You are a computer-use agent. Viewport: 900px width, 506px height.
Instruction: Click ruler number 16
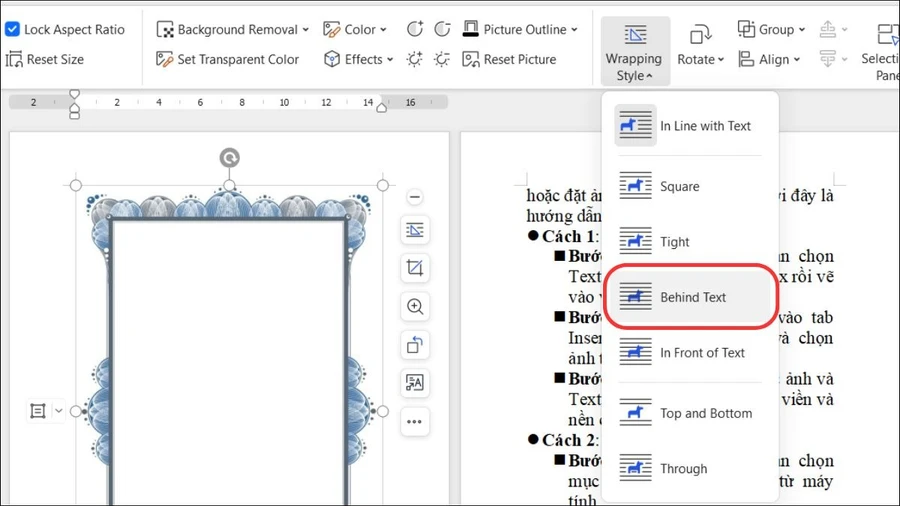410,102
